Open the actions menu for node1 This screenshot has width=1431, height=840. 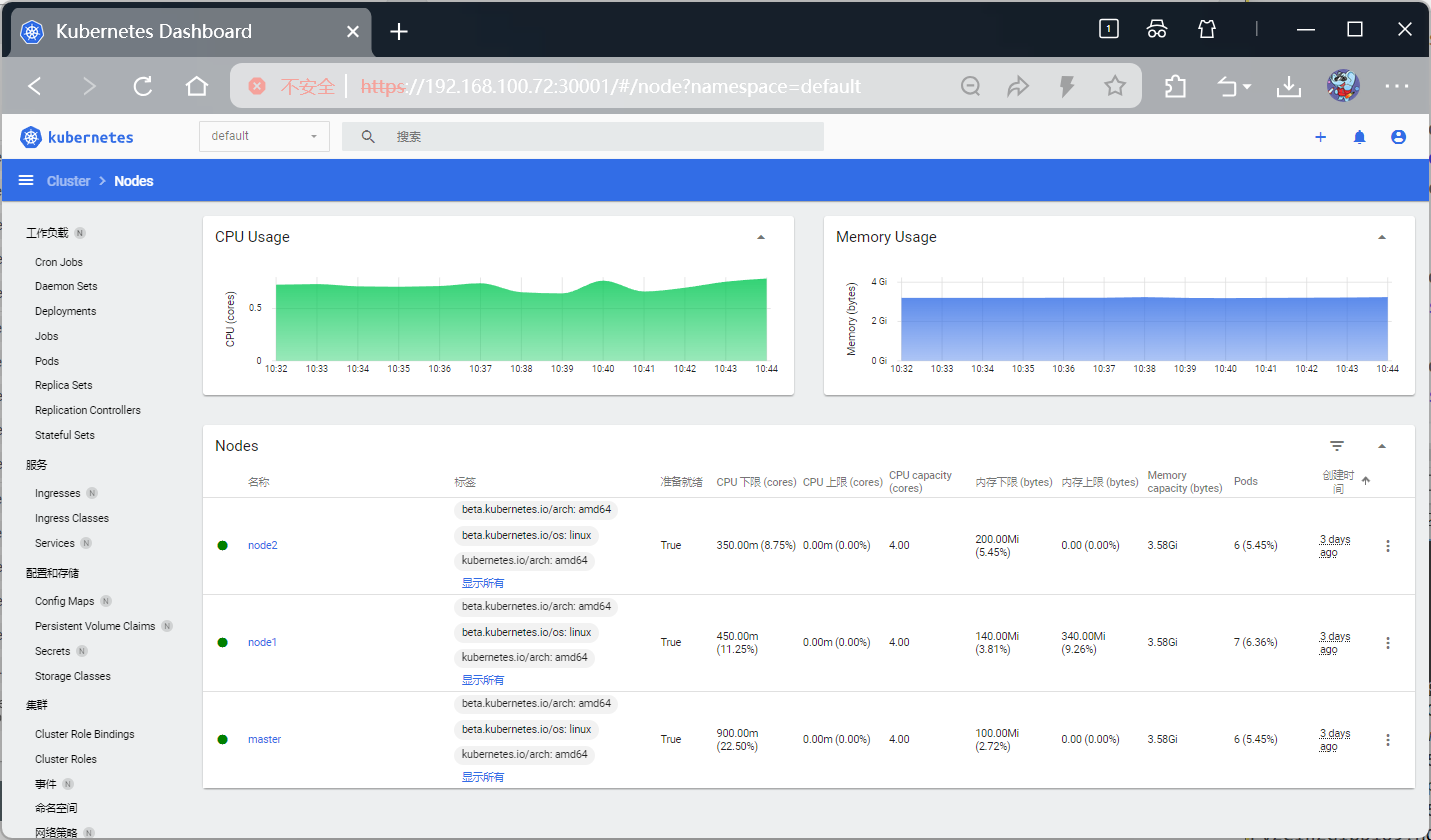pos(1387,642)
